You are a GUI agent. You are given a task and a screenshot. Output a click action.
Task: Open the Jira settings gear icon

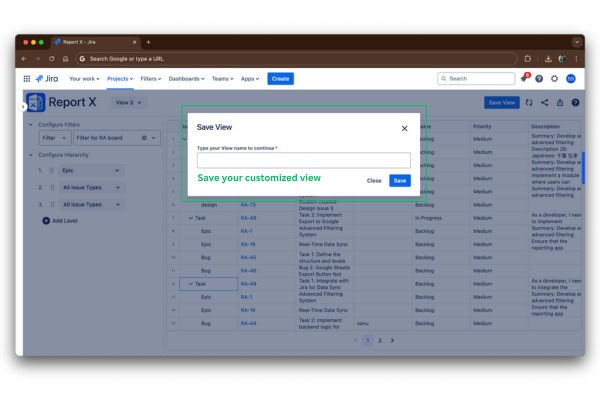coord(554,79)
